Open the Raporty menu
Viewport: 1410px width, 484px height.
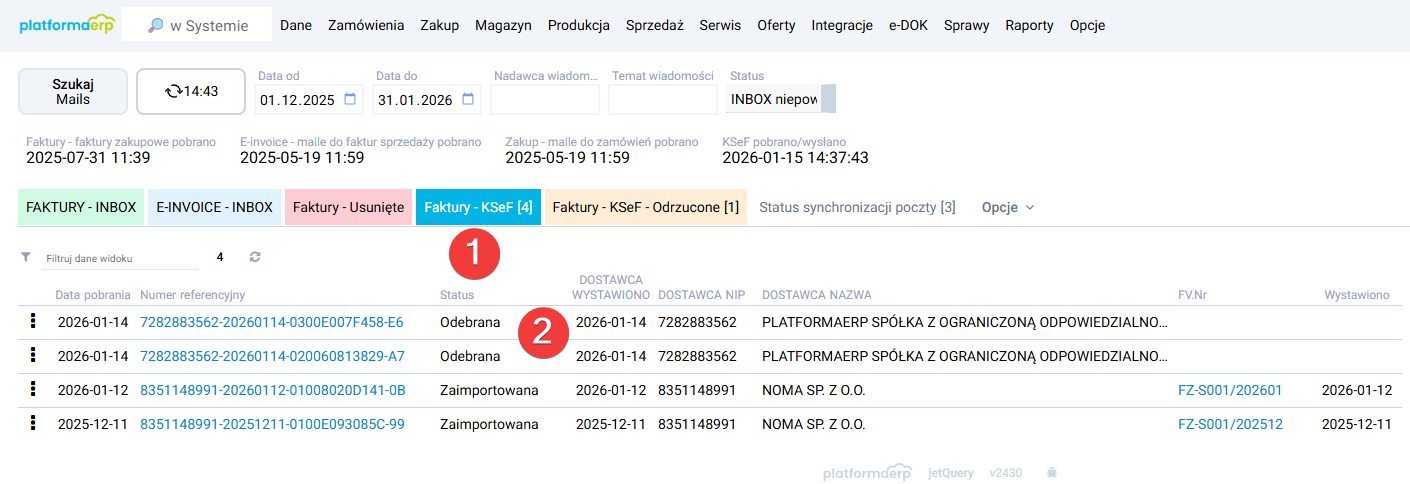[x=1030, y=26]
